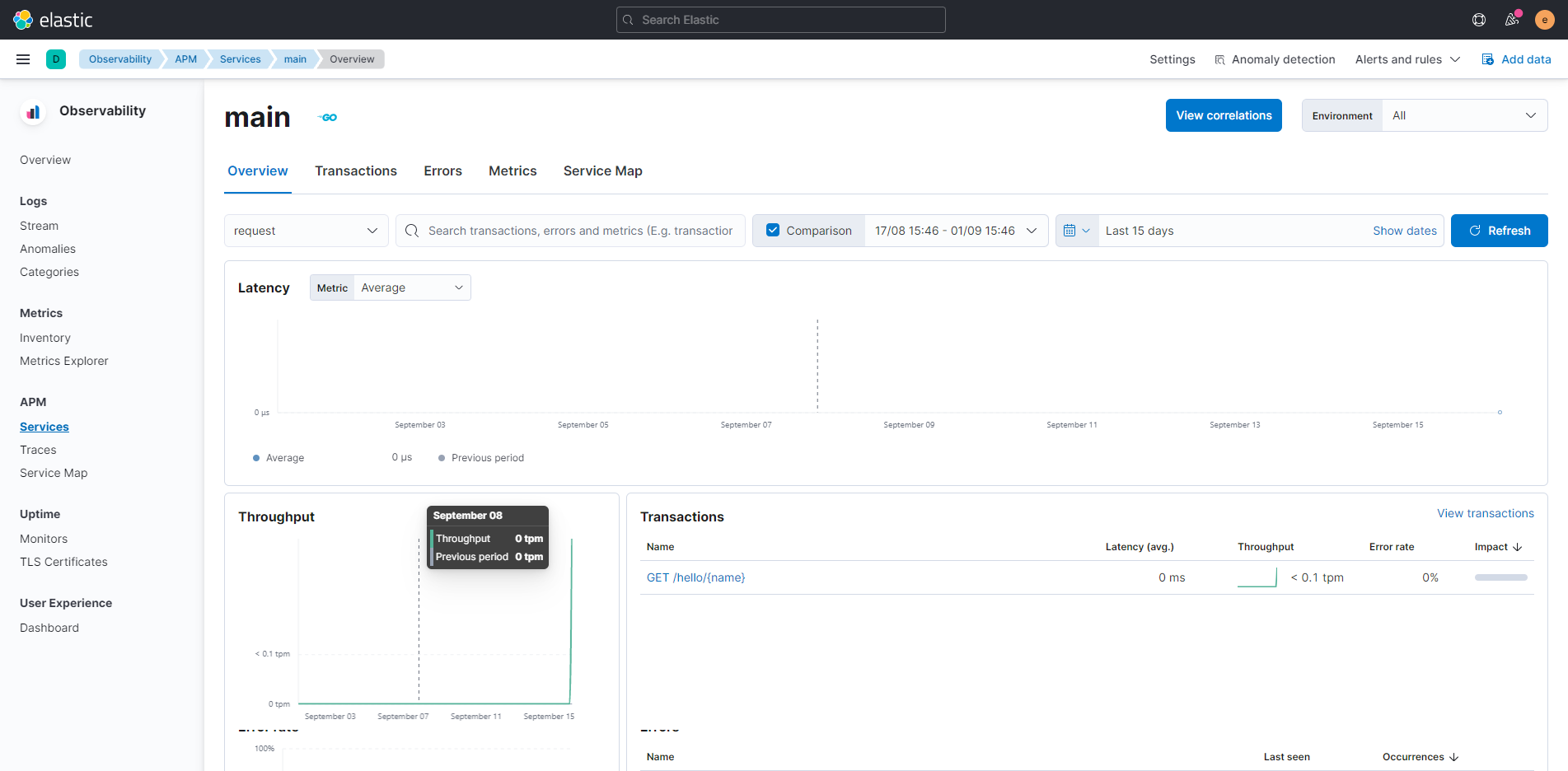Screen dimensions: 1568x771
Task: Open sidebar Overview link
Action: [45, 160]
